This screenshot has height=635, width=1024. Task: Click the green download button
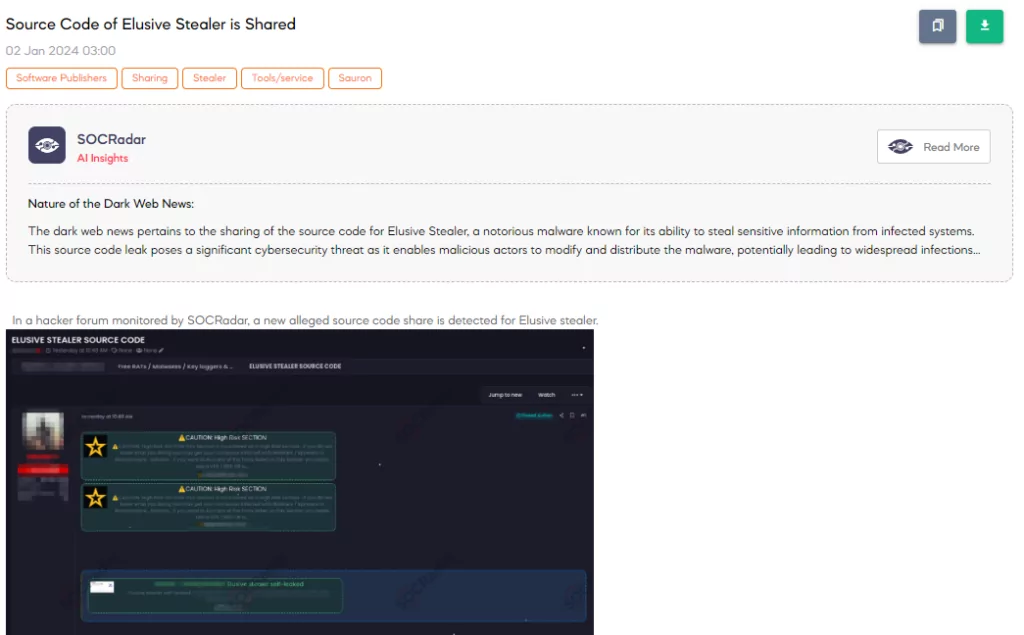984,26
